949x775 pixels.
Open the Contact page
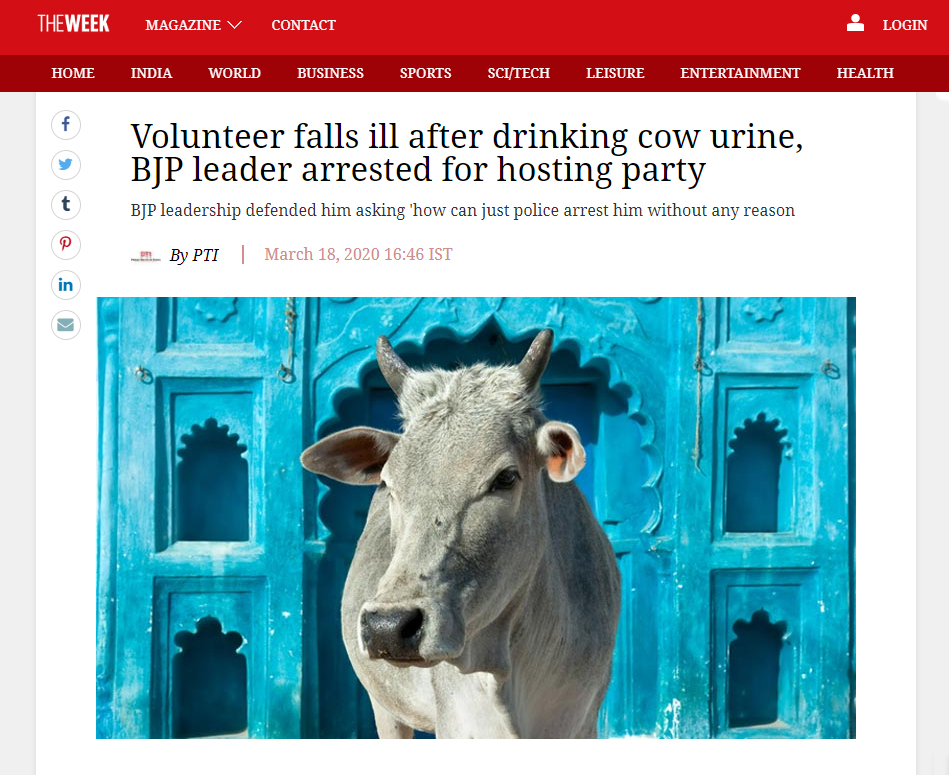[x=303, y=25]
